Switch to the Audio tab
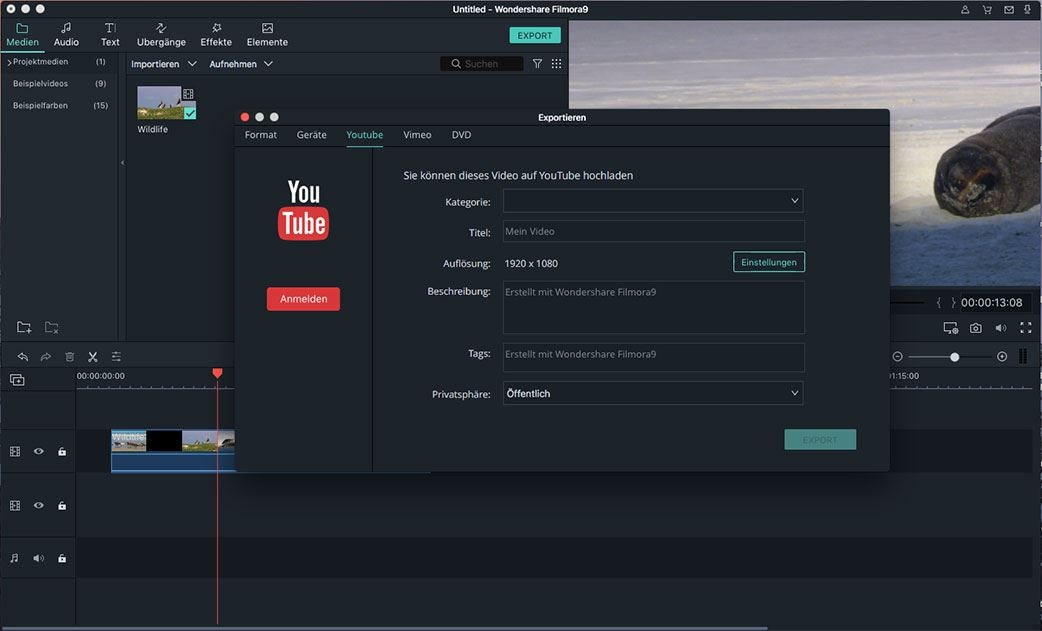1042x631 pixels. 66,35
